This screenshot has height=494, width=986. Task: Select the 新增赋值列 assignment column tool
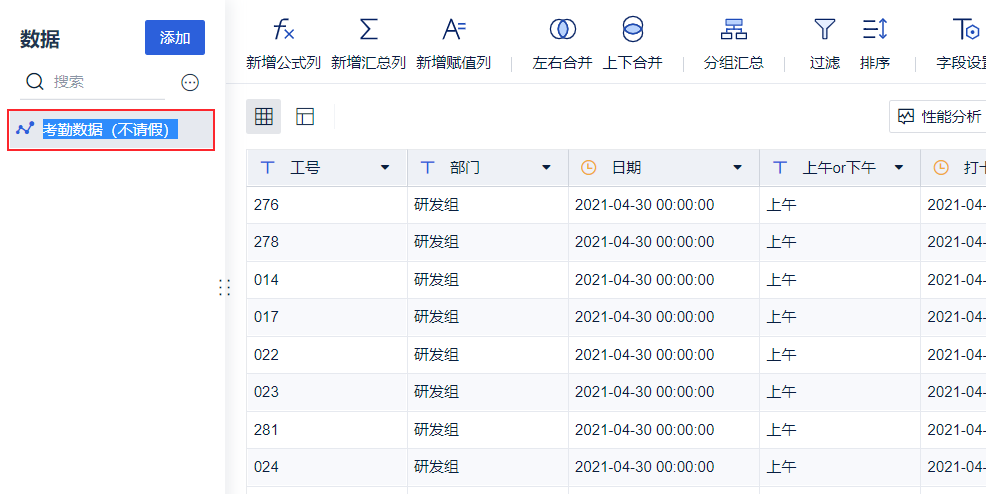tap(454, 30)
